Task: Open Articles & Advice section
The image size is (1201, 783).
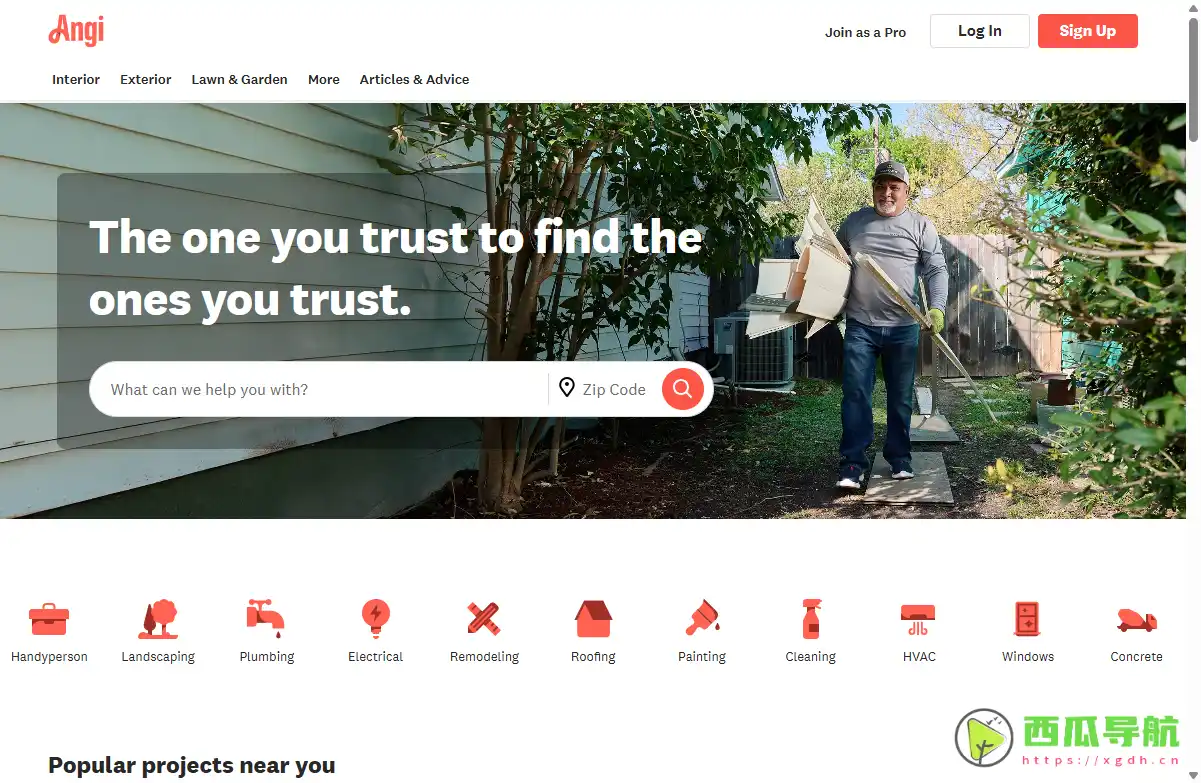Action: point(414,79)
